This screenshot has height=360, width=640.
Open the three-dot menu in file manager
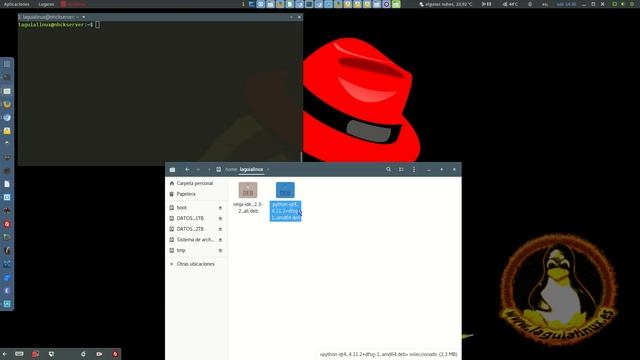click(x=414, y=169)
